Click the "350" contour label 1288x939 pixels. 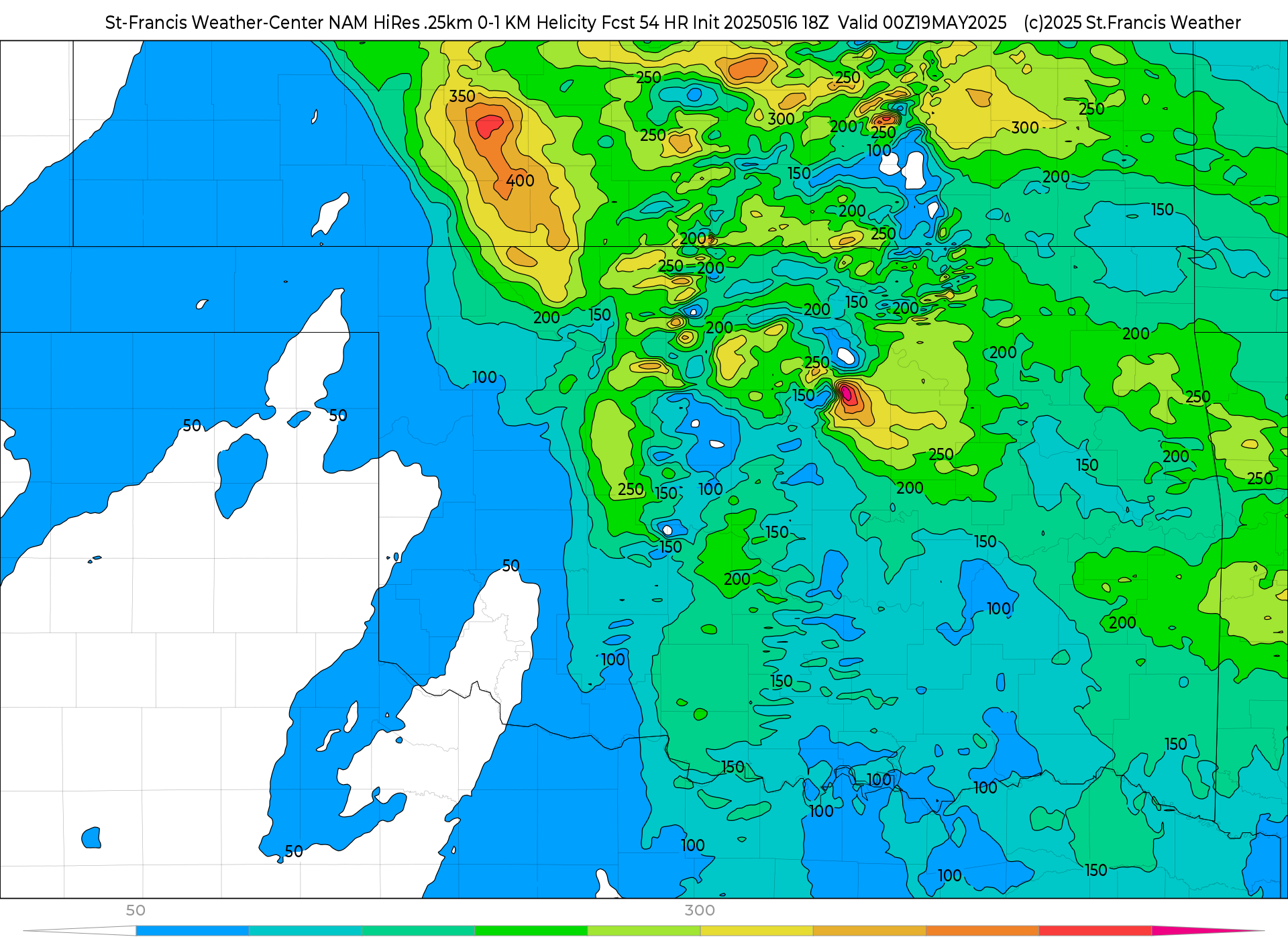462,96
